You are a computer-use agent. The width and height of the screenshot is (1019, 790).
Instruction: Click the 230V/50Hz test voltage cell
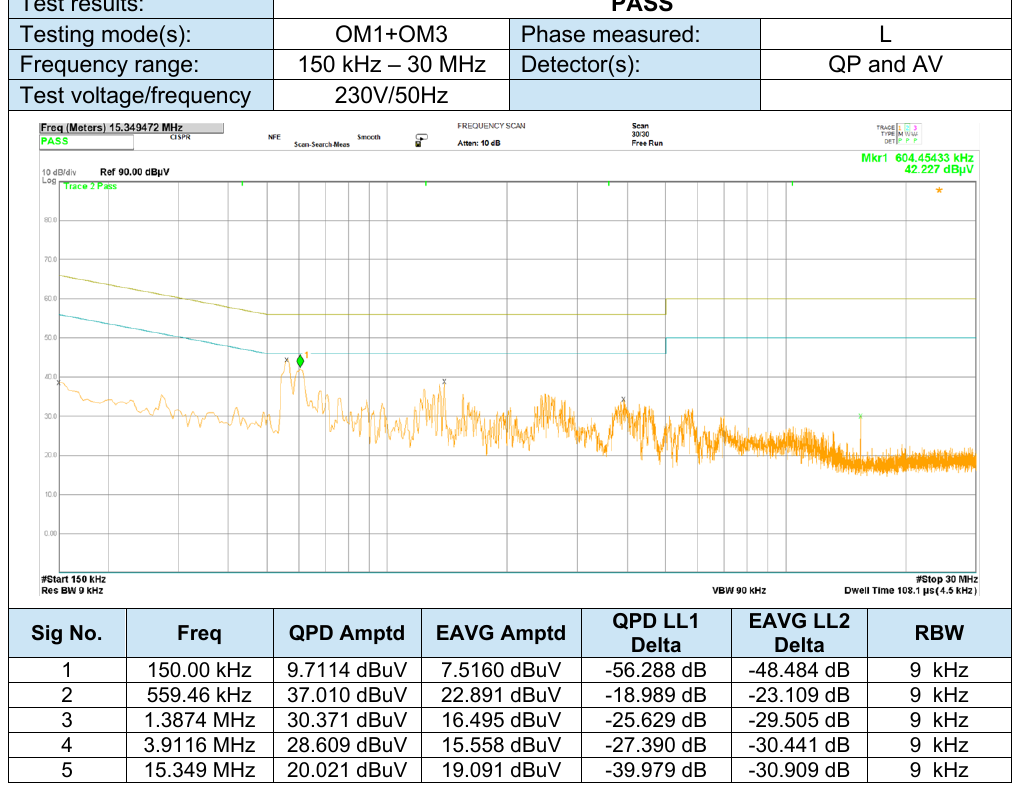click(x=391, y=96)
